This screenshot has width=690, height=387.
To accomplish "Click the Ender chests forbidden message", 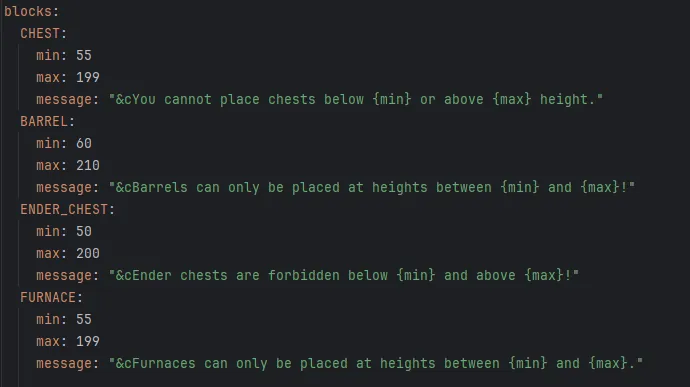I will pyautogui.click(x=344, y=276).
